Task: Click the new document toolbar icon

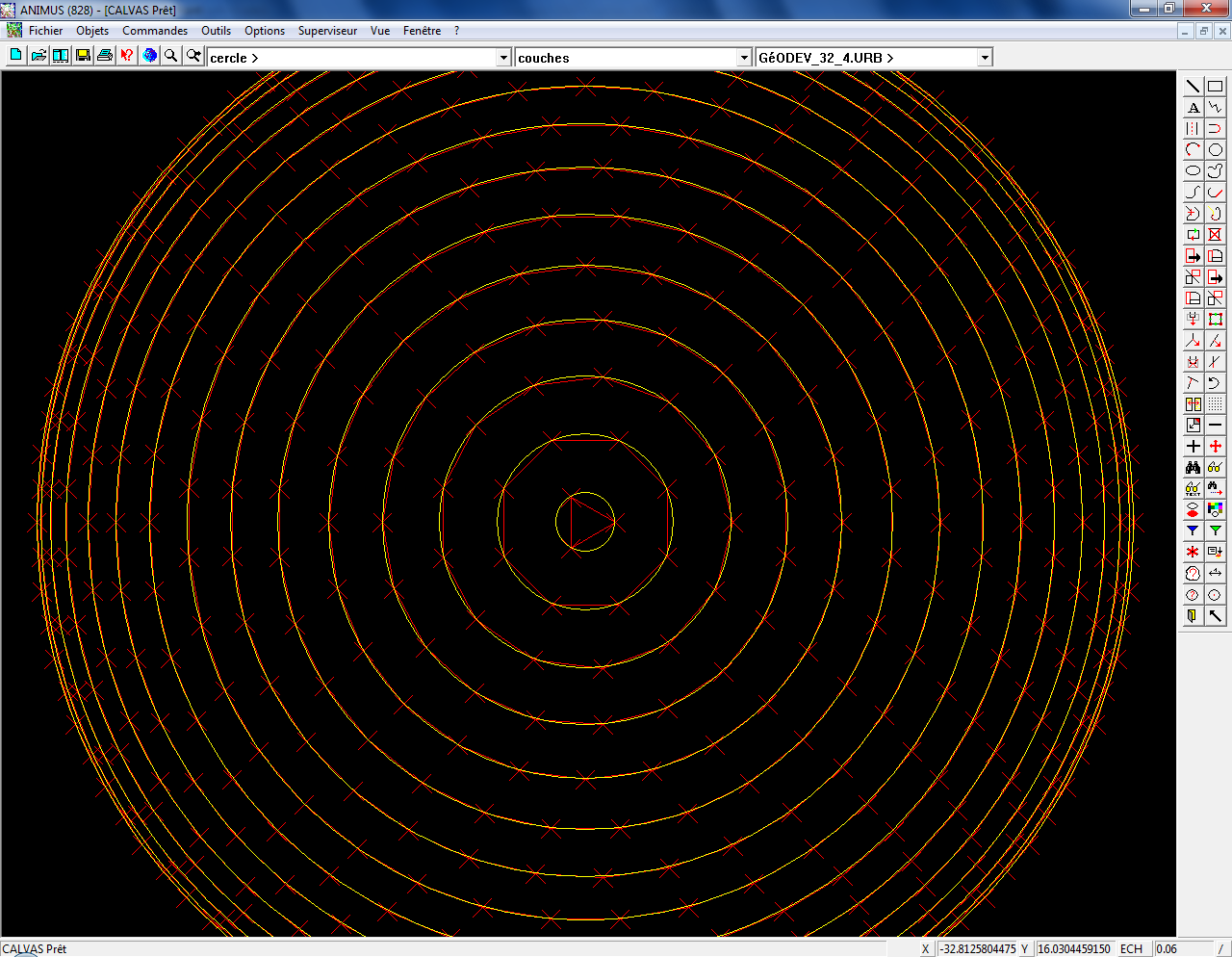Action: (x=15, y=56)
